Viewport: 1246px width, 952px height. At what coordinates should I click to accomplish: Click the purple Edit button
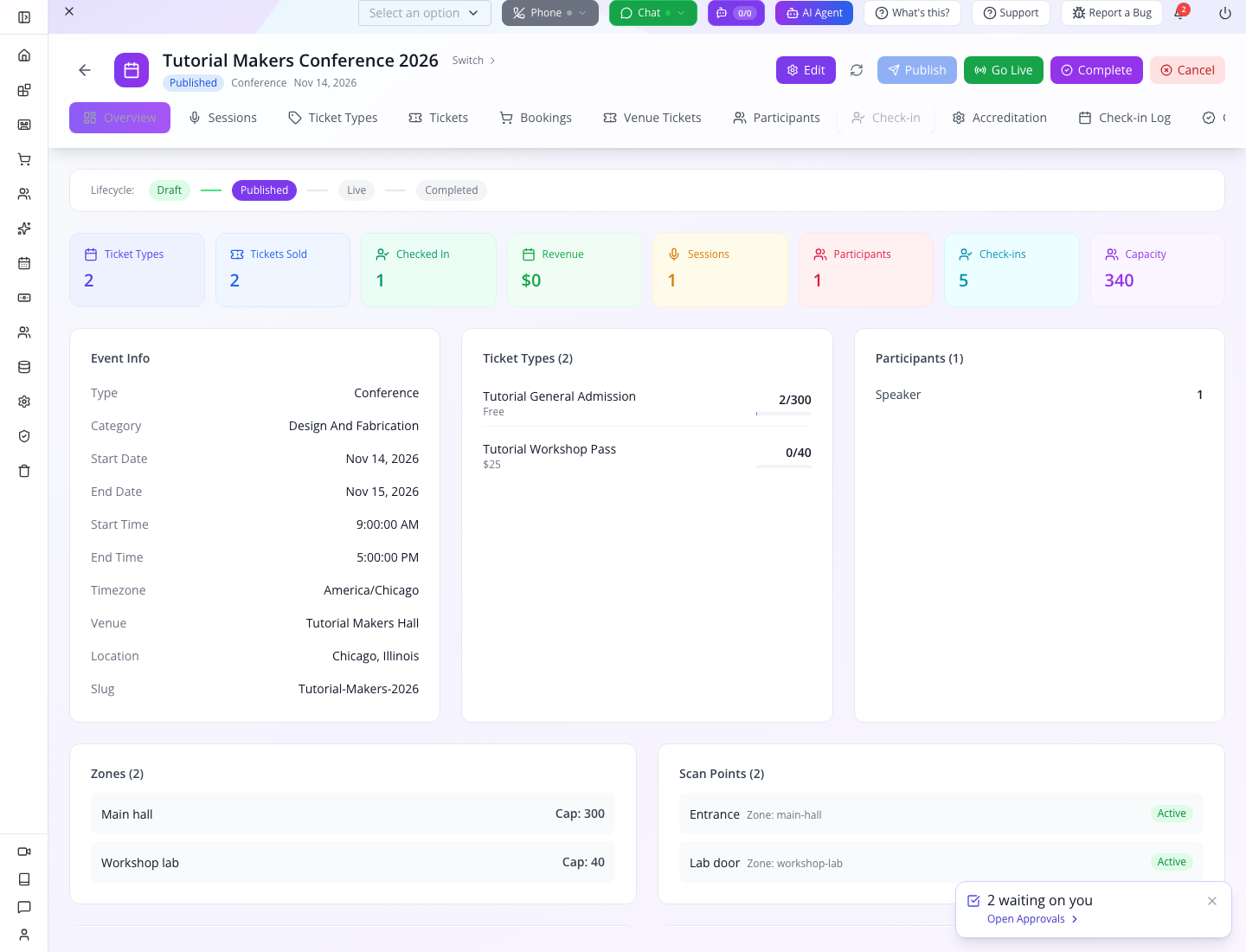(x=806, y=70)
